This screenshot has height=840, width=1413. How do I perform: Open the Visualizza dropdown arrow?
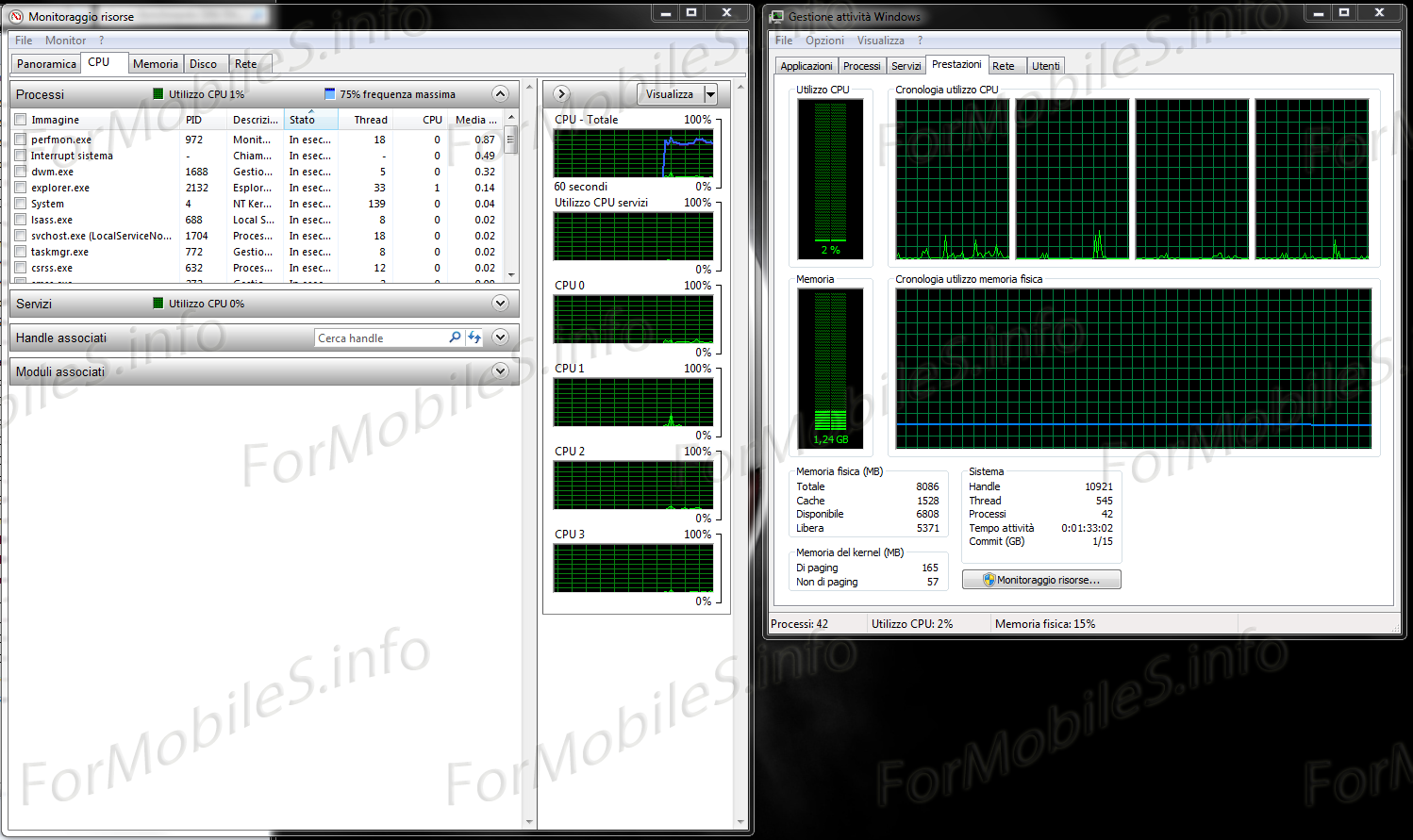[710, 94]
